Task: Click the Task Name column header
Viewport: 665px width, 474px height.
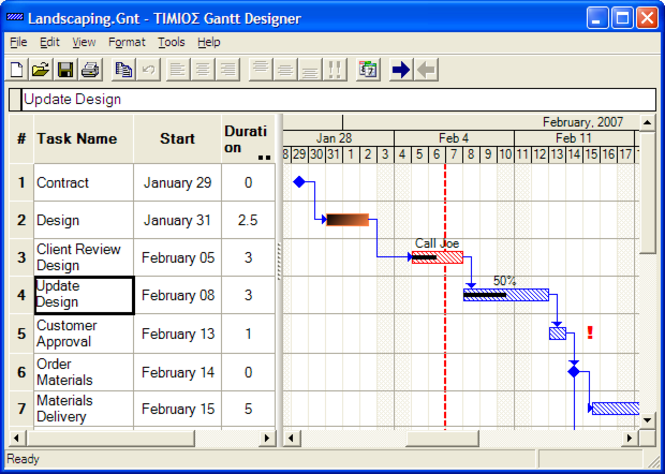Action: point(77,139)
